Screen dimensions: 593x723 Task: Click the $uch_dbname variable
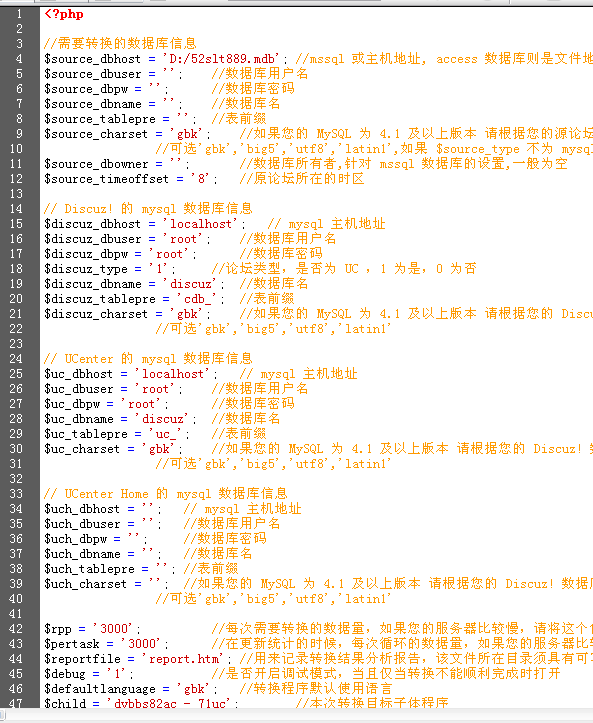[82, 554]
